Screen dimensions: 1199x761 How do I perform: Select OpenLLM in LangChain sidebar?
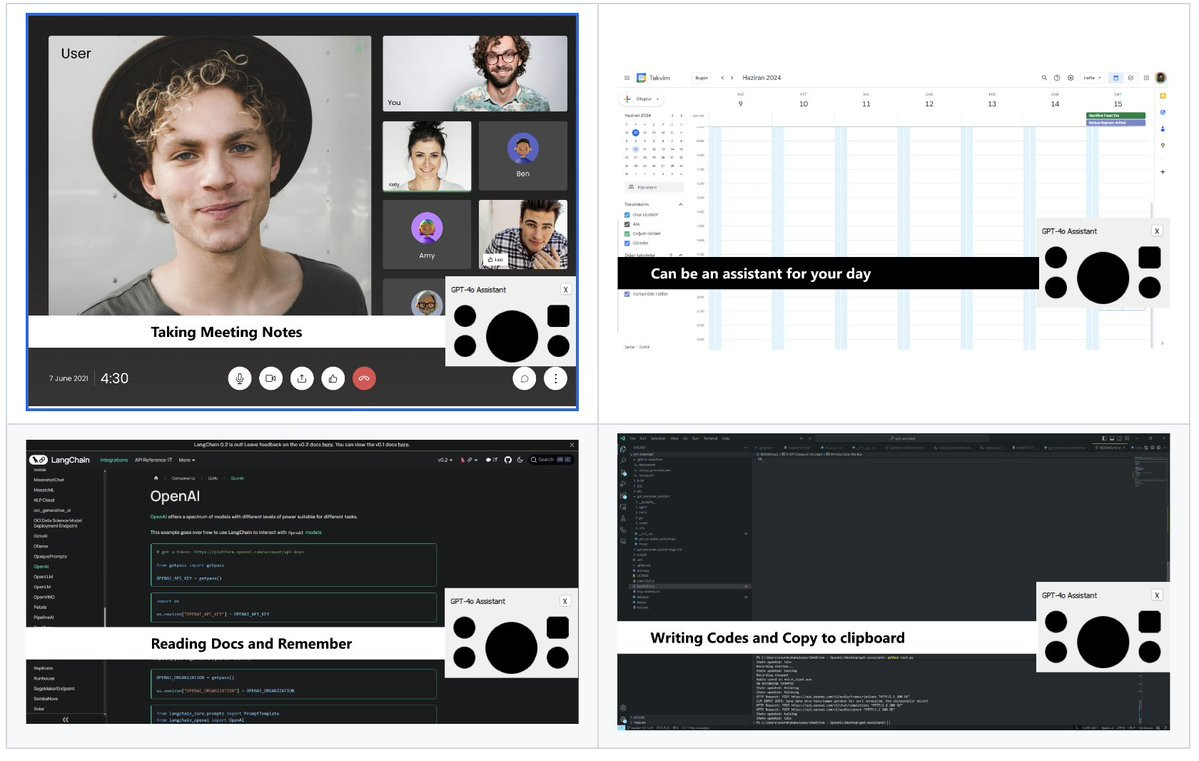pos(43,577)
